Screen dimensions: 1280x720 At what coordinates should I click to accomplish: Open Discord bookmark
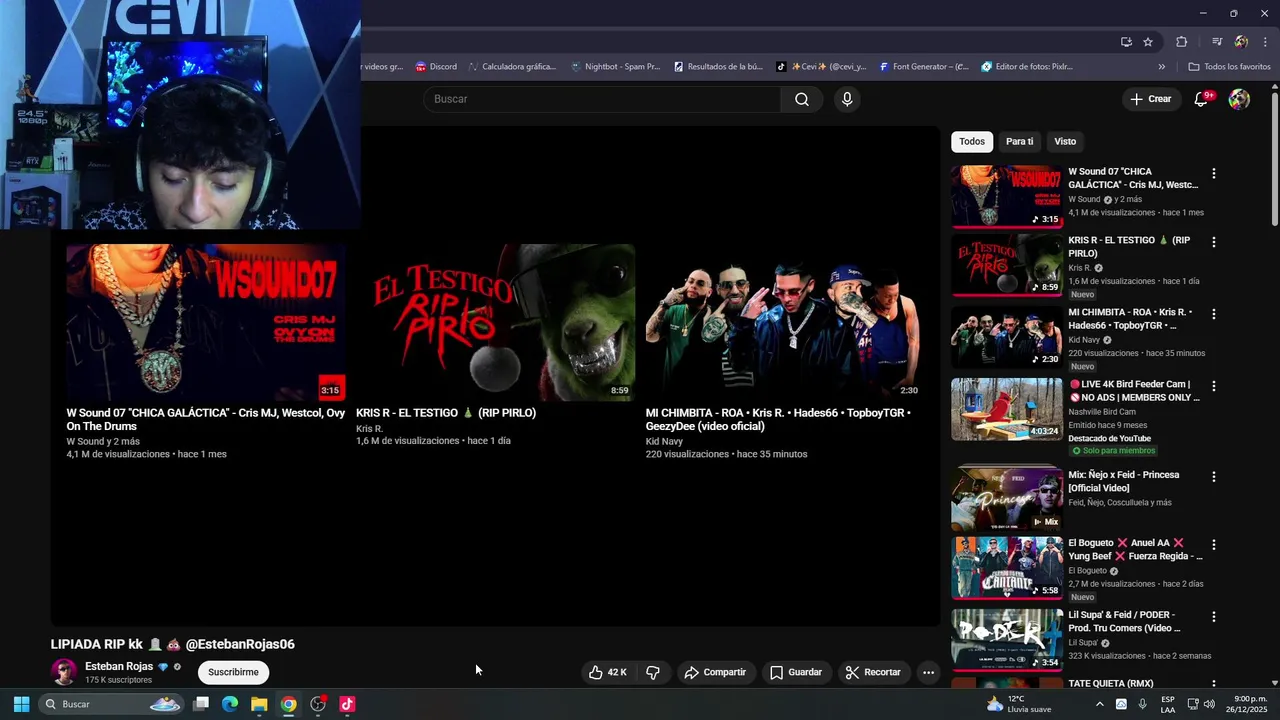(x=436, y=67)
